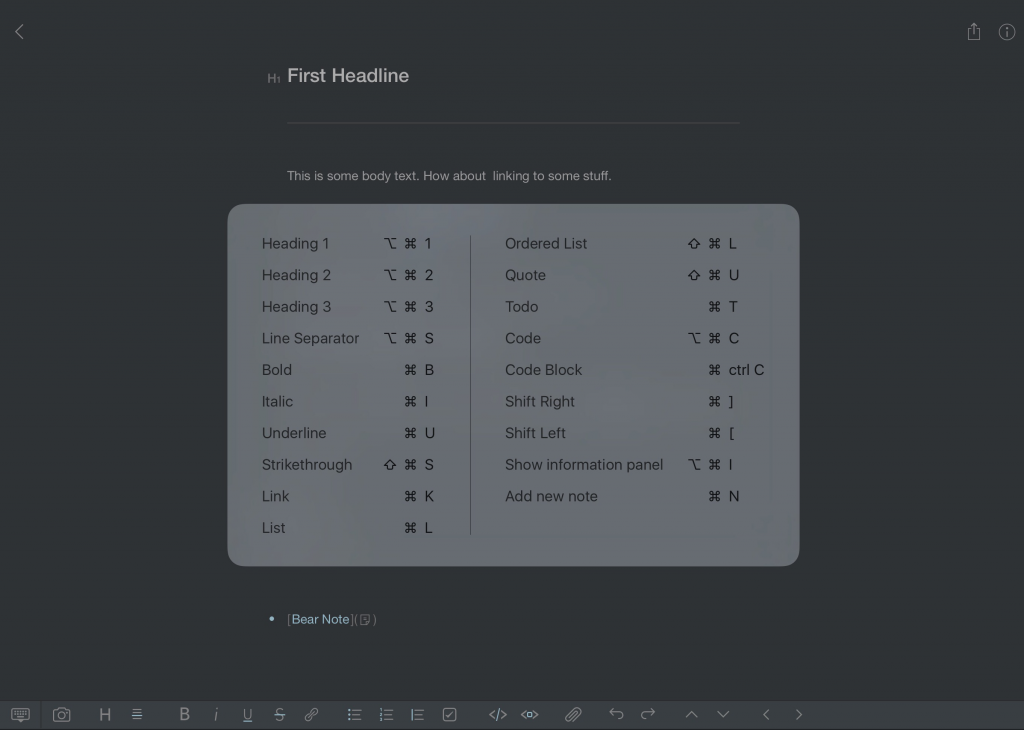
Task: Click the Add new note shortcut entry
Action: click(622, 496)
